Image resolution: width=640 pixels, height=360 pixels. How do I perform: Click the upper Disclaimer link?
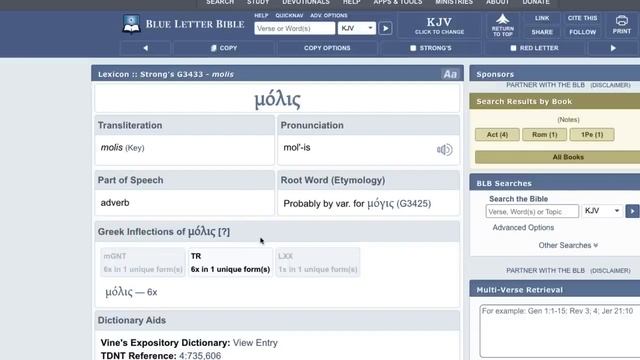(x=610, y=85)
